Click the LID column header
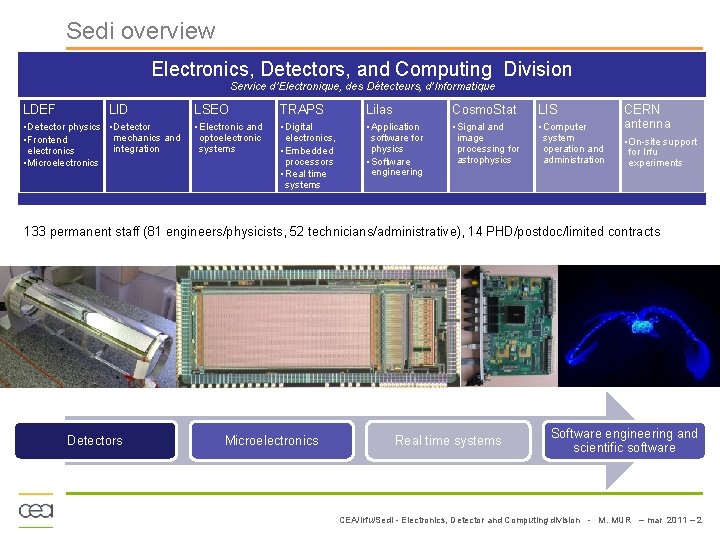The height and width of the screenshot is (540, 720). pyautogui.click(x=118, y=109)
